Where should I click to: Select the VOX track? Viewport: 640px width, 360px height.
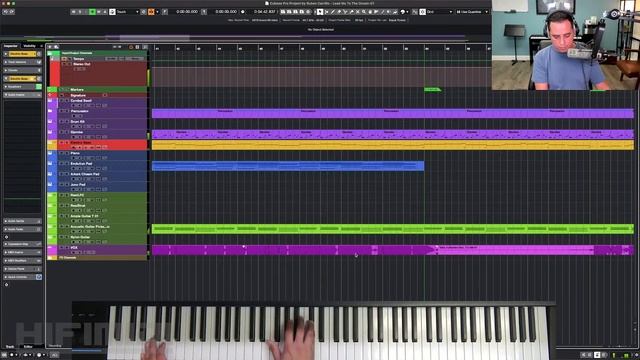pos(98,250)
